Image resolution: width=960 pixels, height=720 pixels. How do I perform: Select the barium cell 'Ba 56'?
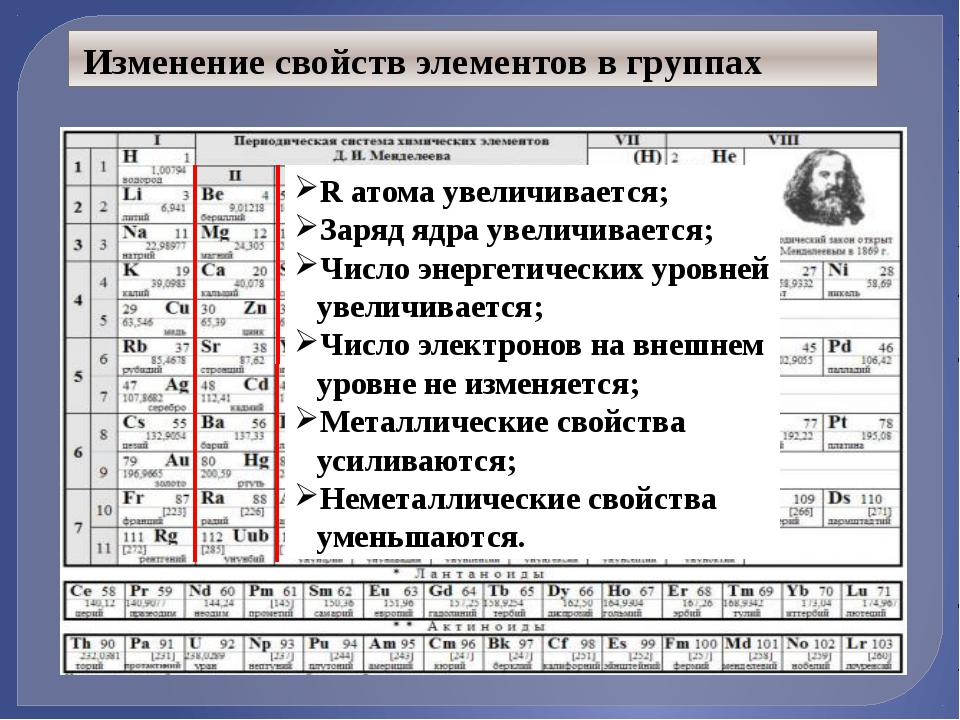pos(236,432)
